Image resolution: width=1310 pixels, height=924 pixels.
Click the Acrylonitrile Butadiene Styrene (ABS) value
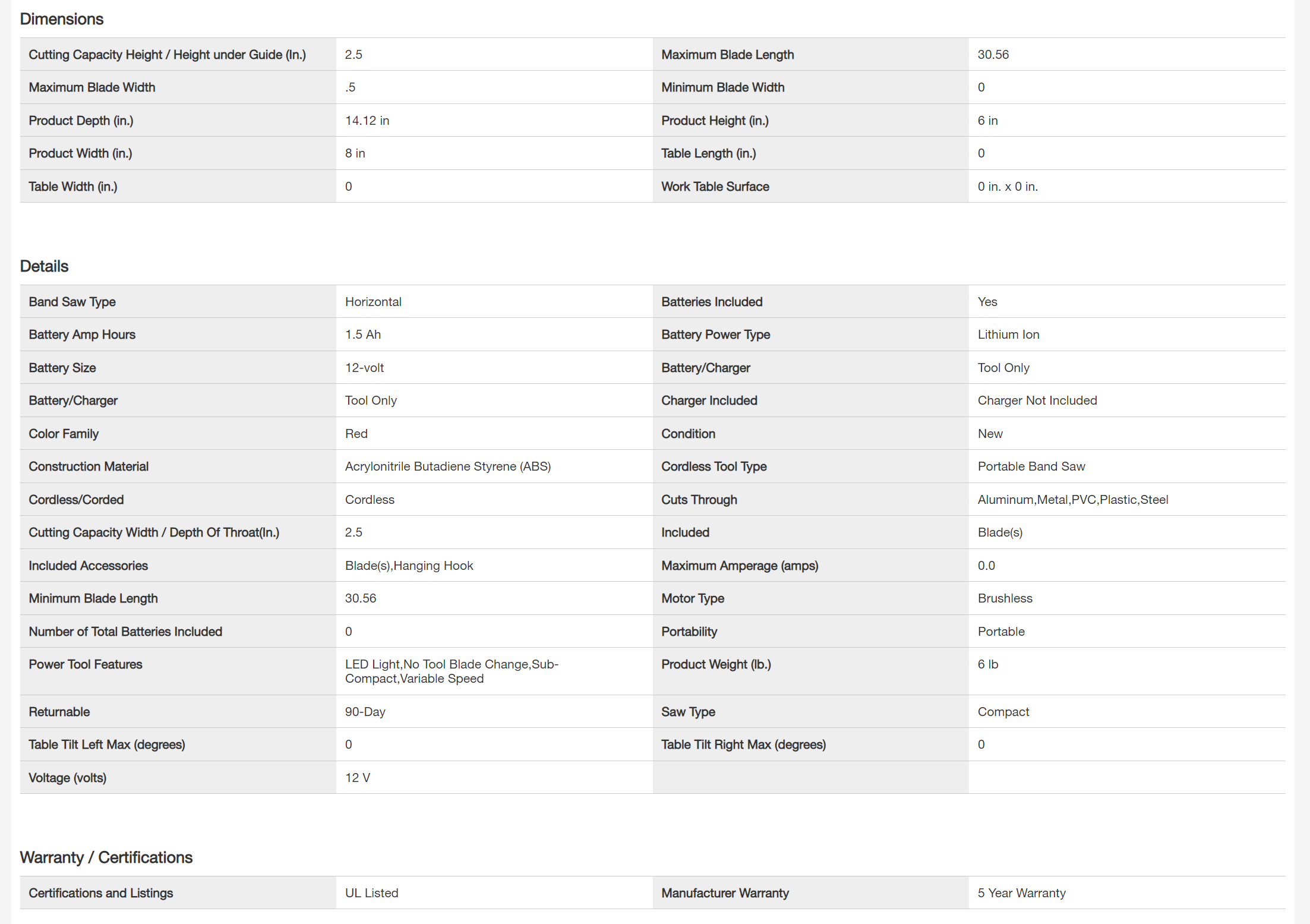tap(448, 466)
